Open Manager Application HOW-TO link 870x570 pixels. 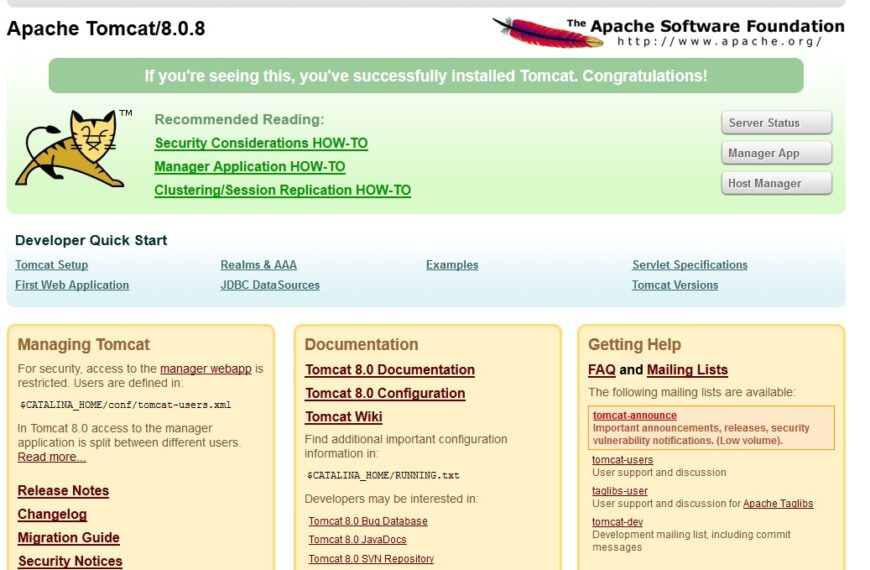point(250,167)
